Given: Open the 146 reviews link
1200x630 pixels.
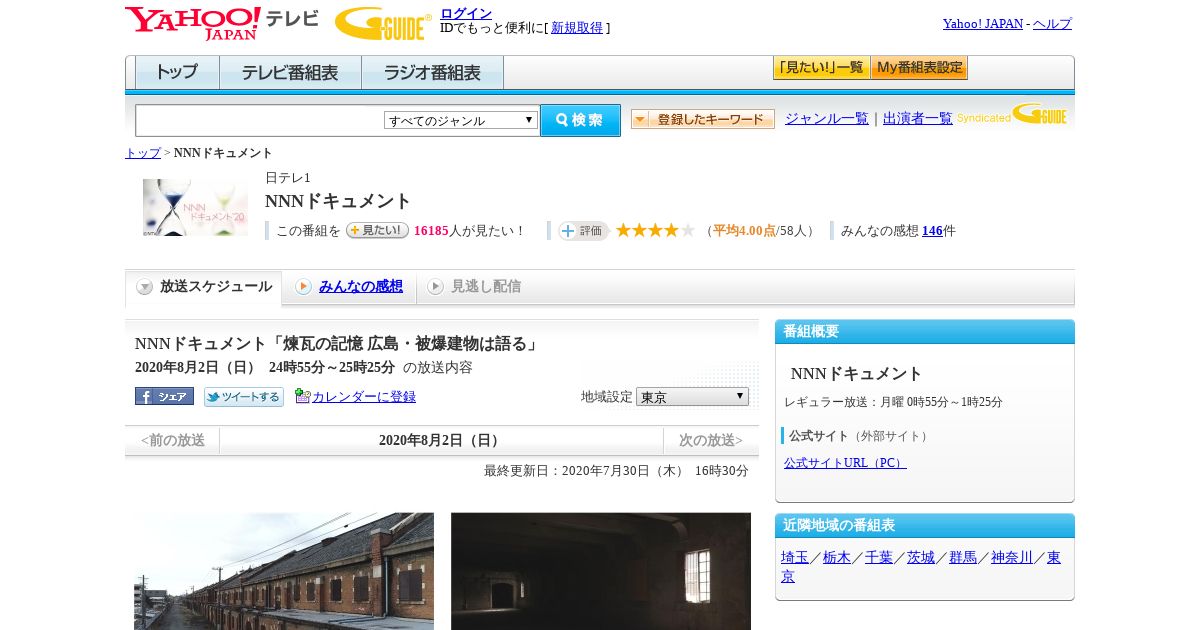Looking at the screenshot, I should (932, 231).
